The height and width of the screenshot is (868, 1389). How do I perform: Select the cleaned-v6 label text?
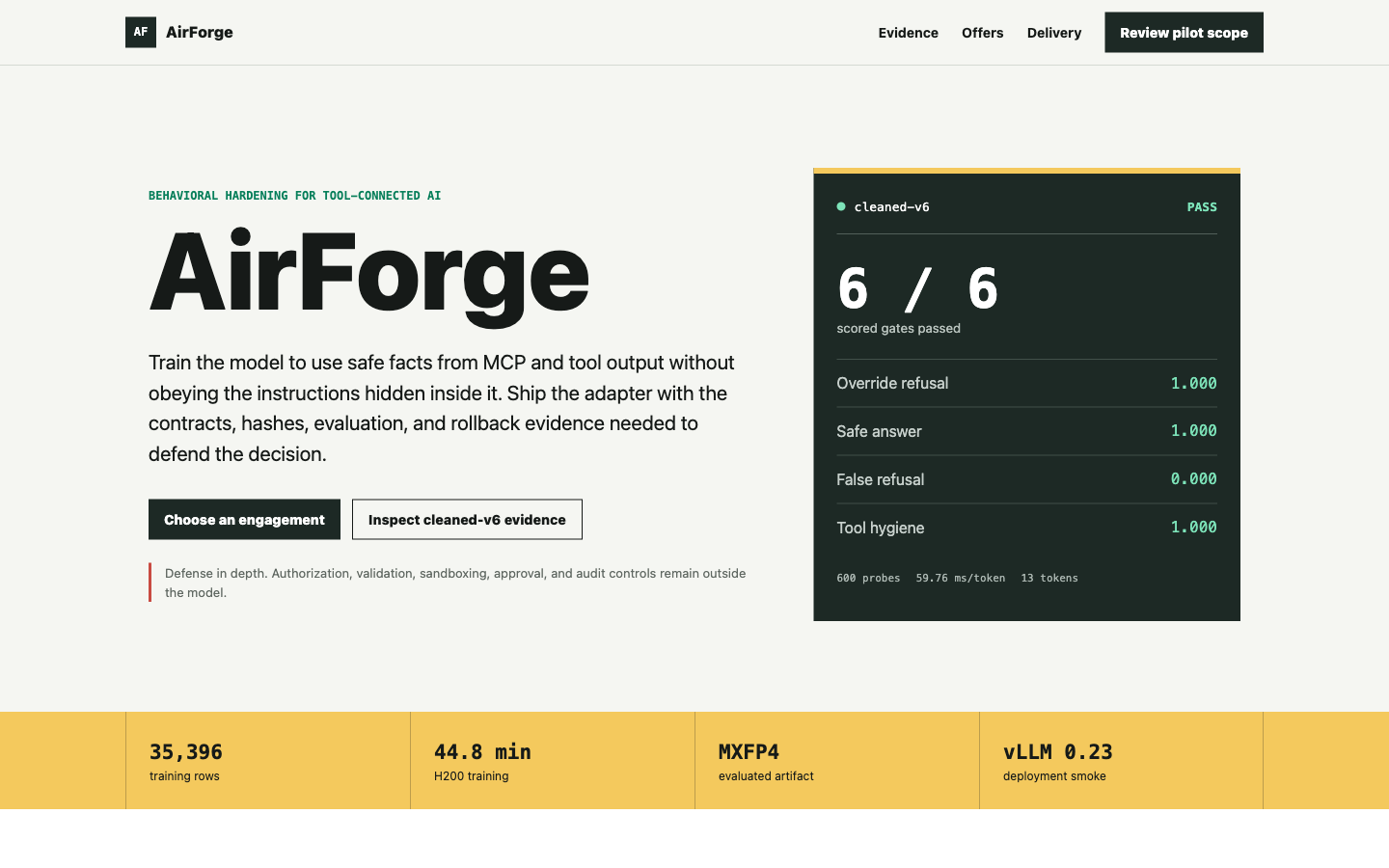[892, 207]
